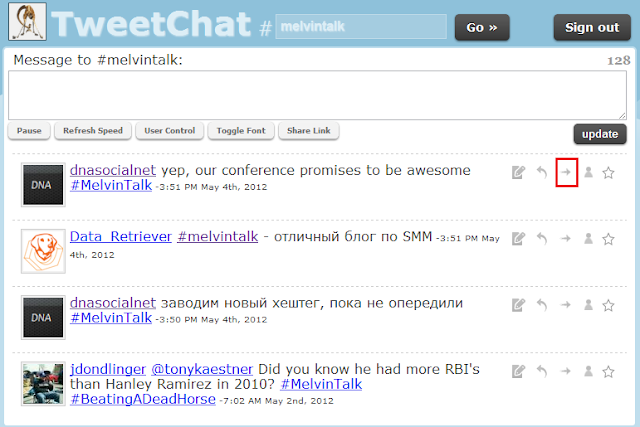This screenshot has height=427, width=640.
Task: Click the edit-quote icon on jdondlinger tweet
Action: pyautogui.click(x=518, y=371)
